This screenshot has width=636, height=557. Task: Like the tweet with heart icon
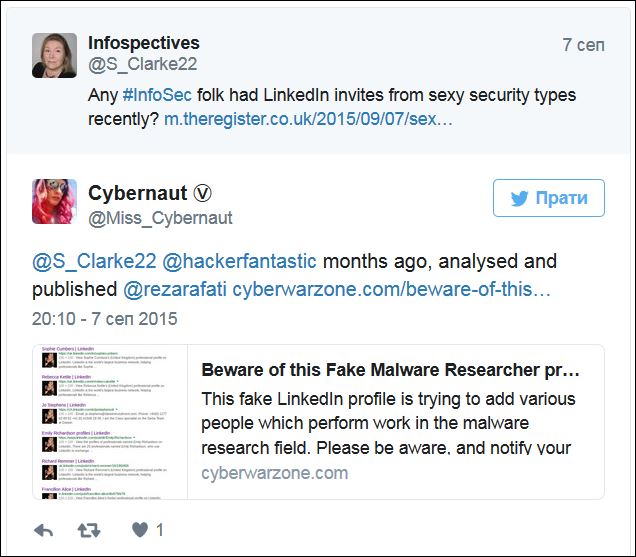[x=141, y=529]
